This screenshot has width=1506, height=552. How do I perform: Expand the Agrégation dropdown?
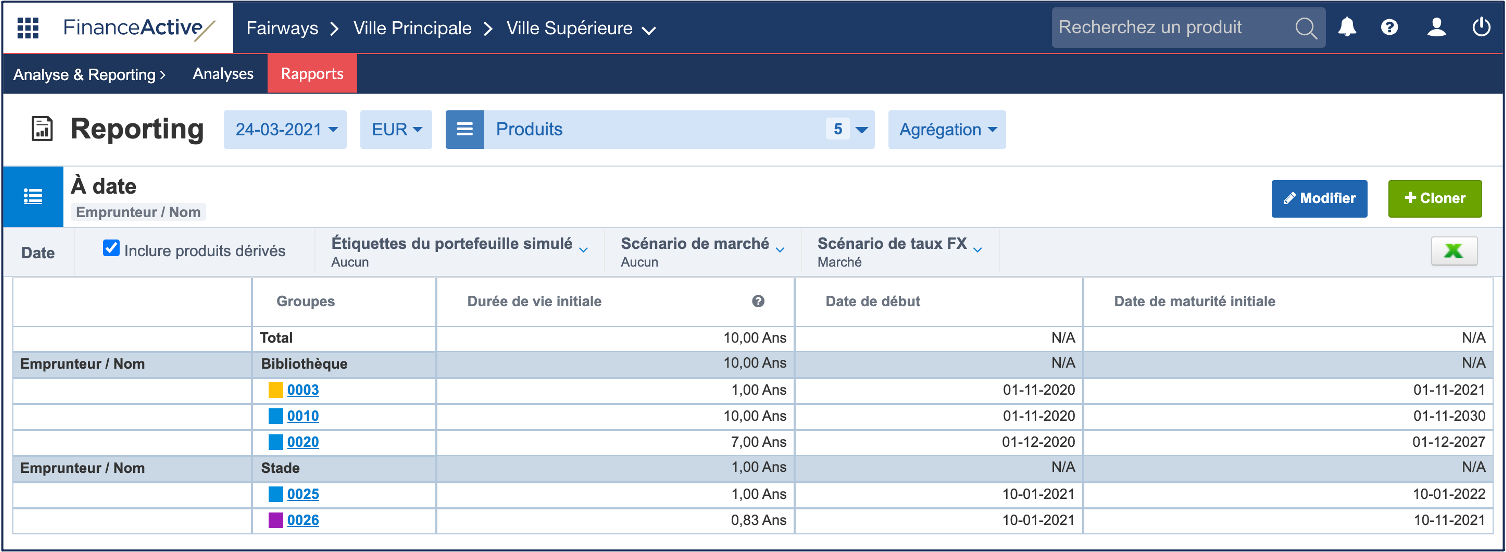coord(947,130)
